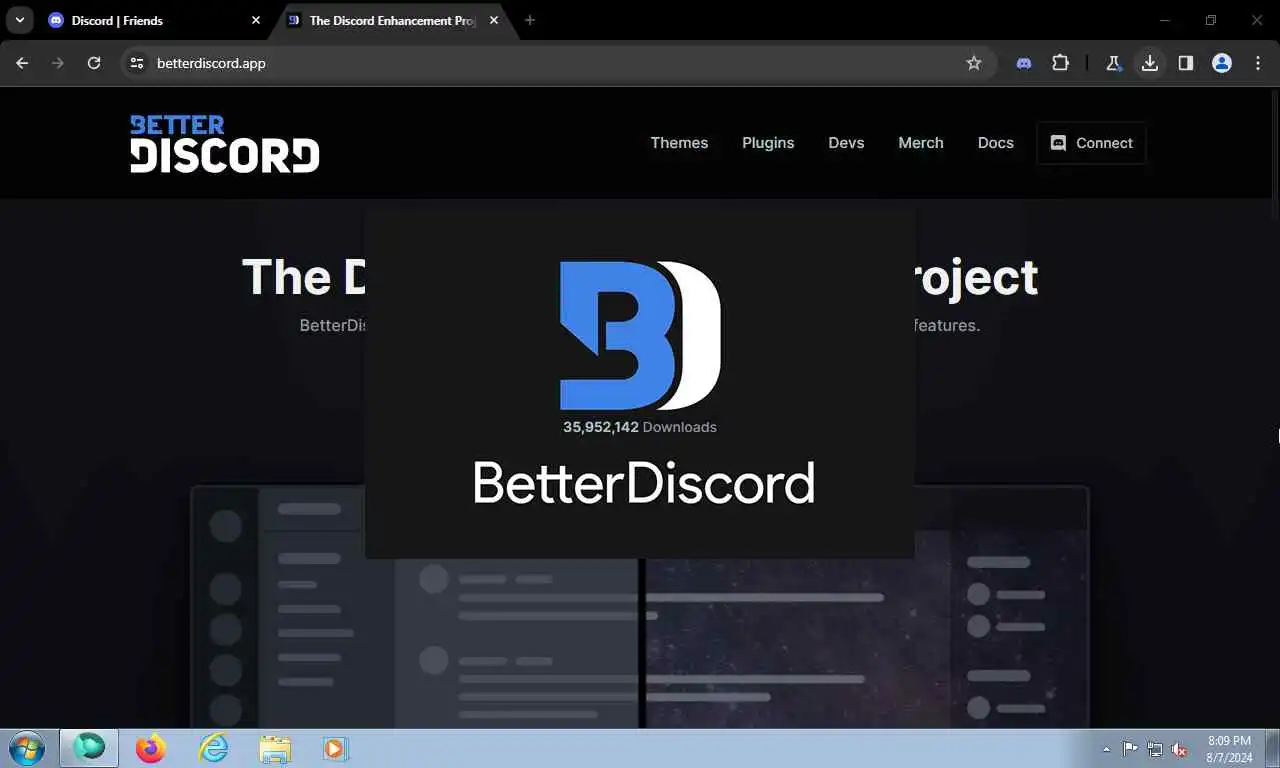
Task: Click the browser back arrow
Action: (x=22, y=63)
